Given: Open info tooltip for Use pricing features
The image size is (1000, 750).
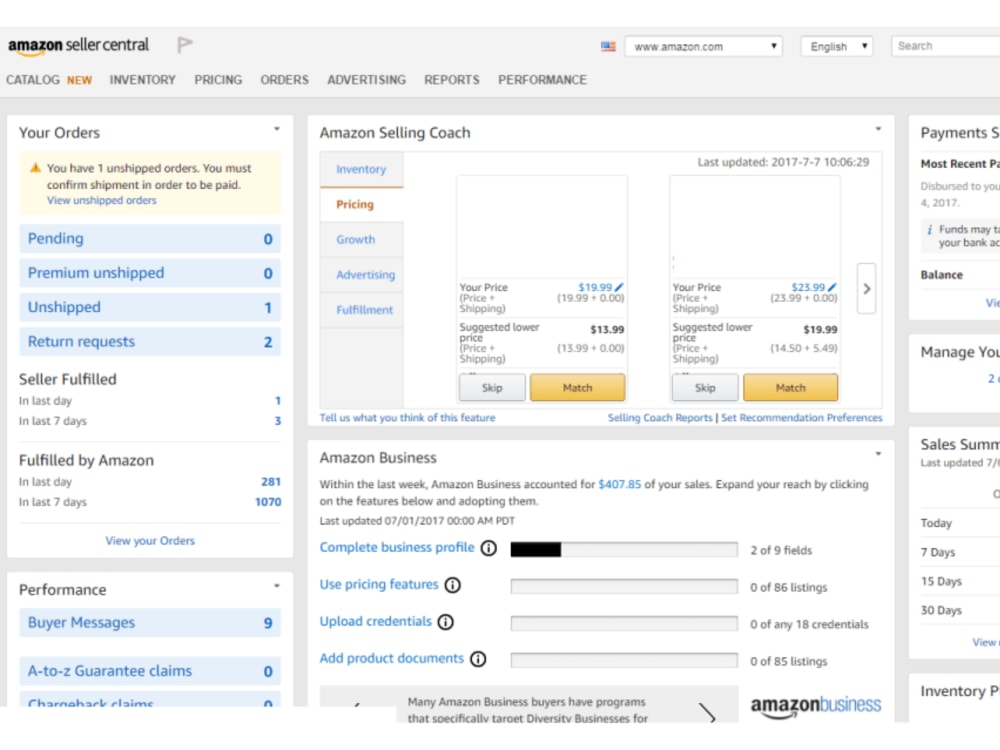Looking at the screenshot, I should pyautogui.click(x=452, y=585).
